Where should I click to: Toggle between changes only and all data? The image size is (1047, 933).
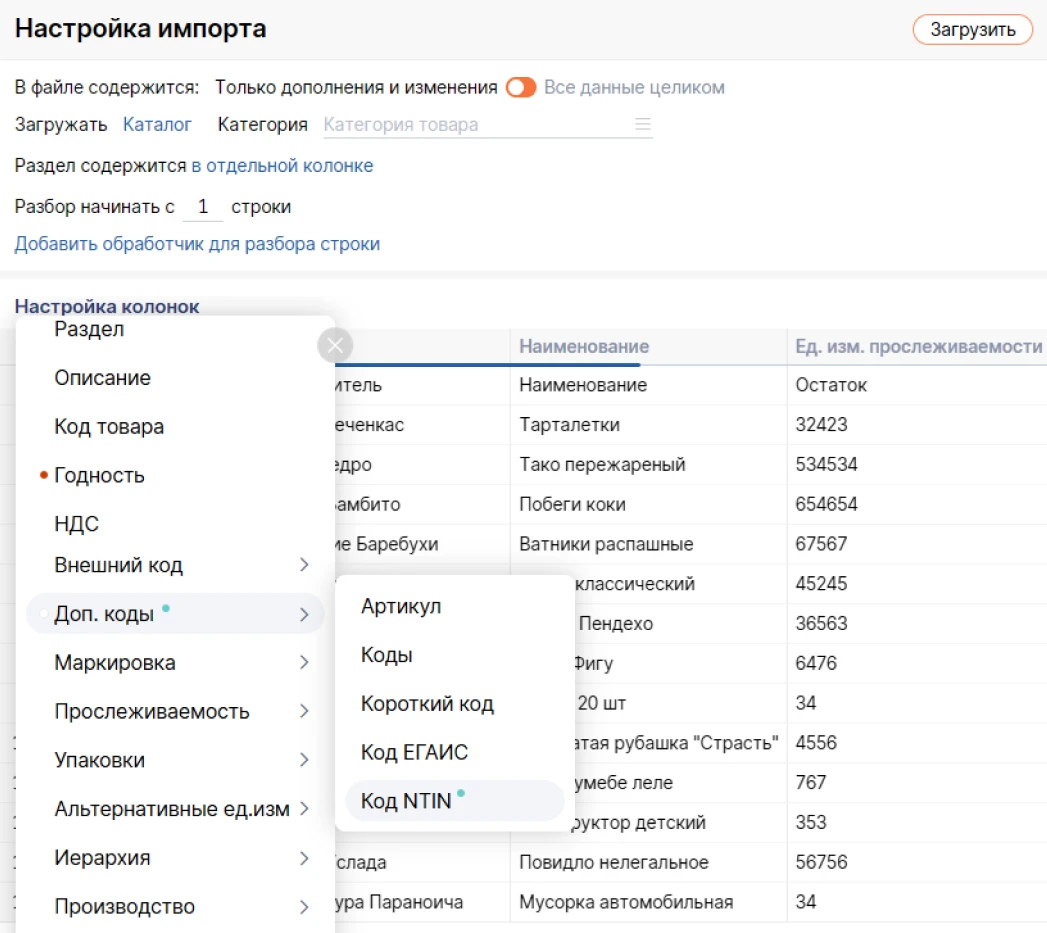pos(521,88)
